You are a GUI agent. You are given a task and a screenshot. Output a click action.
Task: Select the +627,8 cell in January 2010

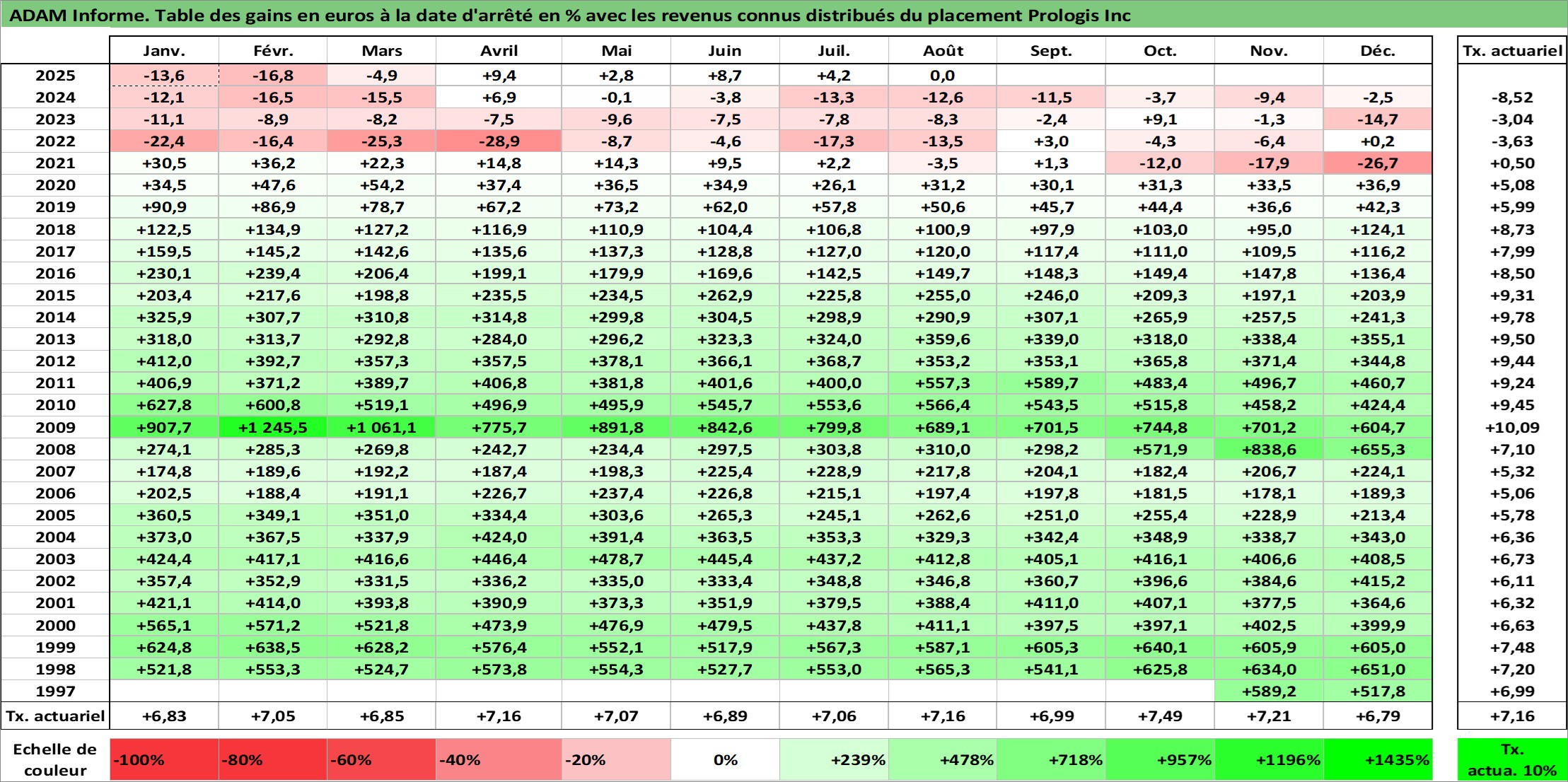(164, 405)
